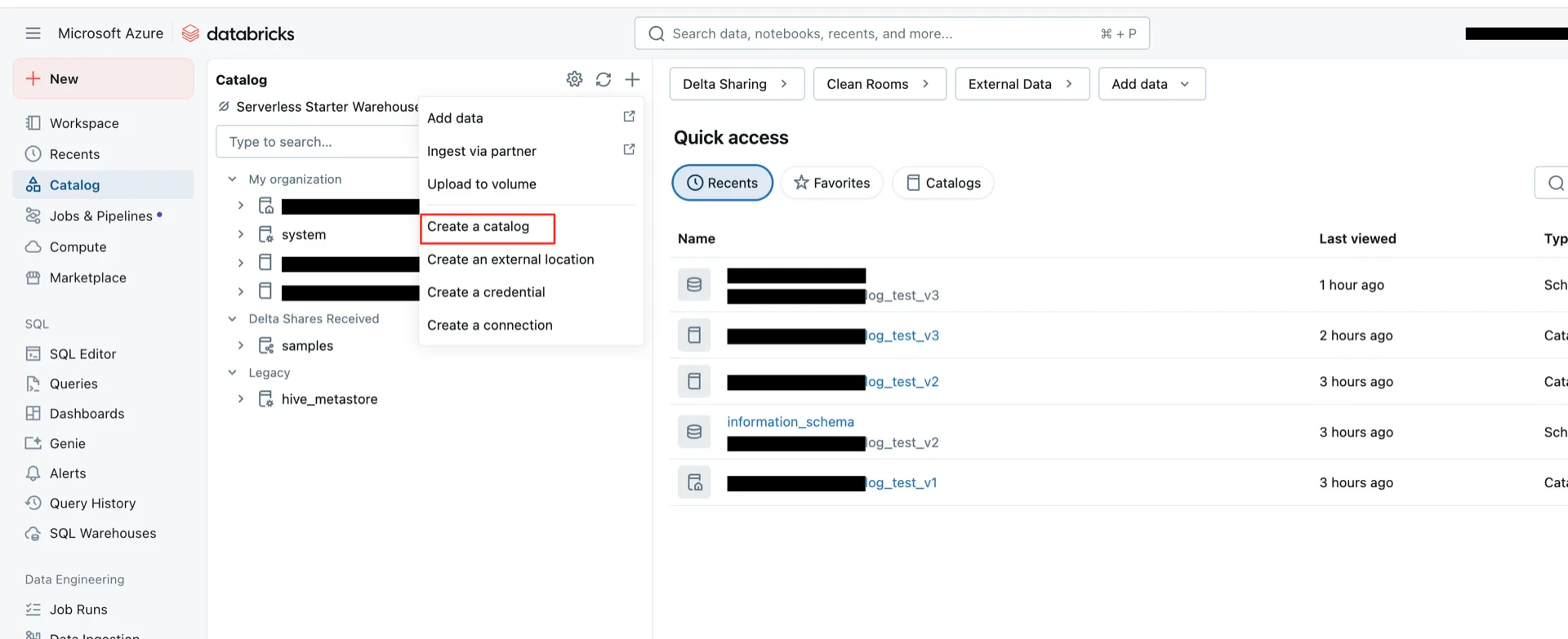This screenshot has height=639, width=1568.
Task: Select Create a credential
Action: point(531,292)
